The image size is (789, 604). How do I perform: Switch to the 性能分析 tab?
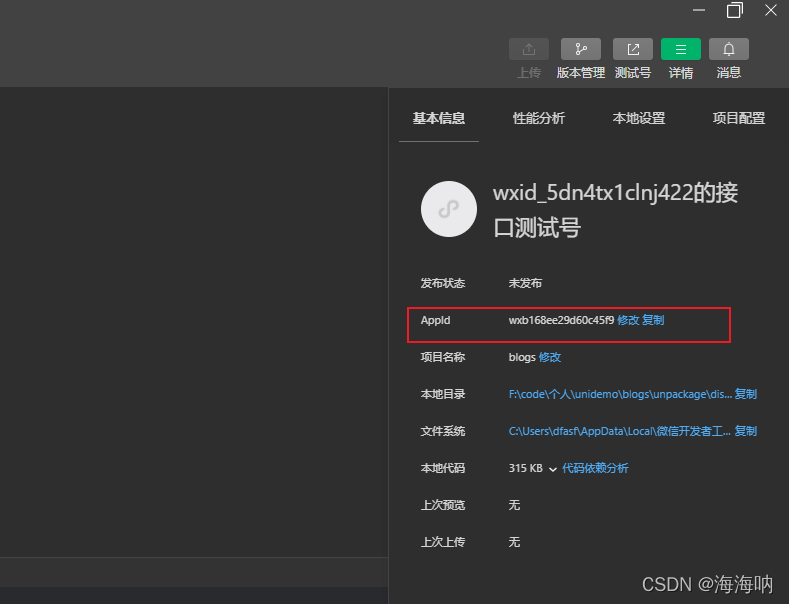pyautogui.click(x=538, y=118)
